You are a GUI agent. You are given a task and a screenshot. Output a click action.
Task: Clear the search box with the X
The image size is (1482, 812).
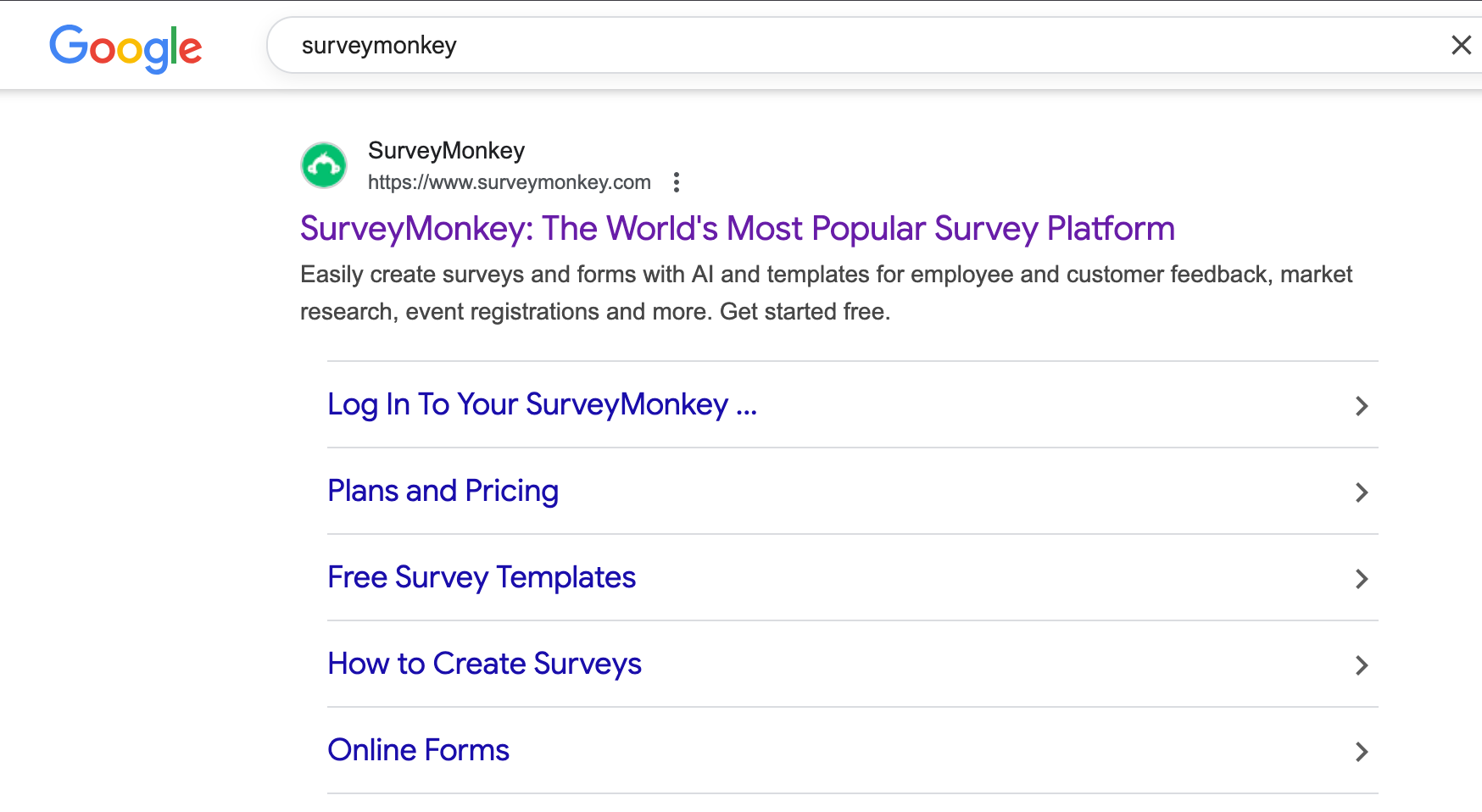(1461, 45)
